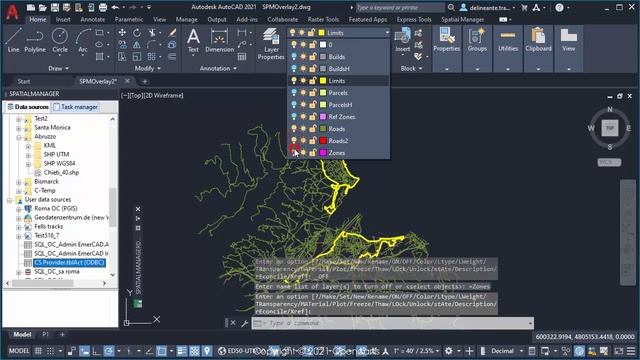Switch to the Task manager tab
The height and width of the screenshot is (360, 640).
tap(76, 107)
